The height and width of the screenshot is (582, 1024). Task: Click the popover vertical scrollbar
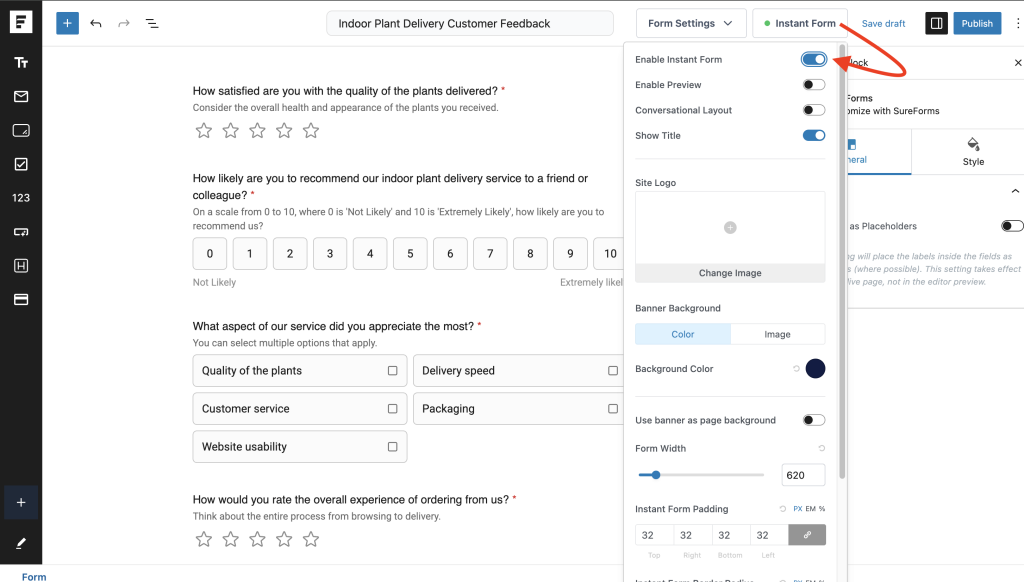pos(842,261)
